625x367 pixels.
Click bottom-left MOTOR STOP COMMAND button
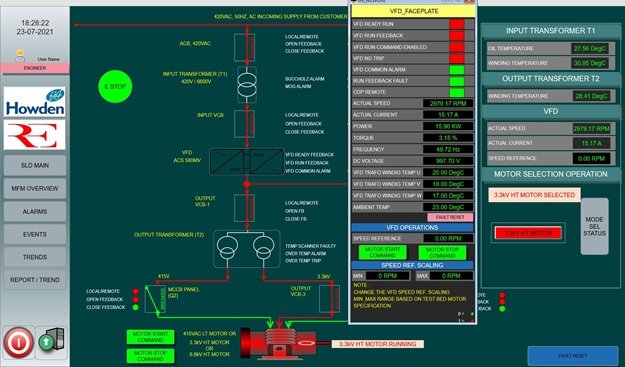(x=151, y=356)
